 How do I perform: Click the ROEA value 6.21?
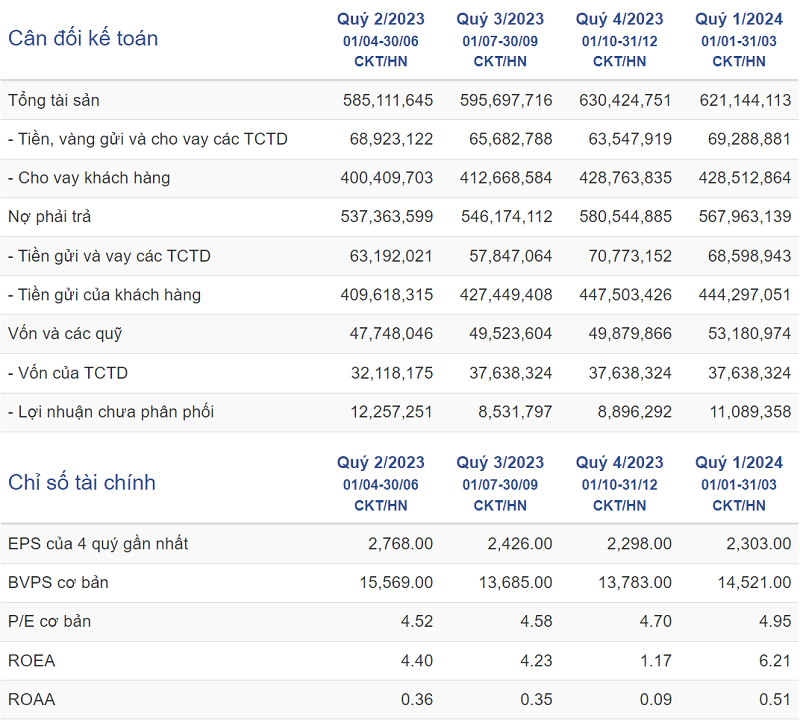(x=776, y=661)
